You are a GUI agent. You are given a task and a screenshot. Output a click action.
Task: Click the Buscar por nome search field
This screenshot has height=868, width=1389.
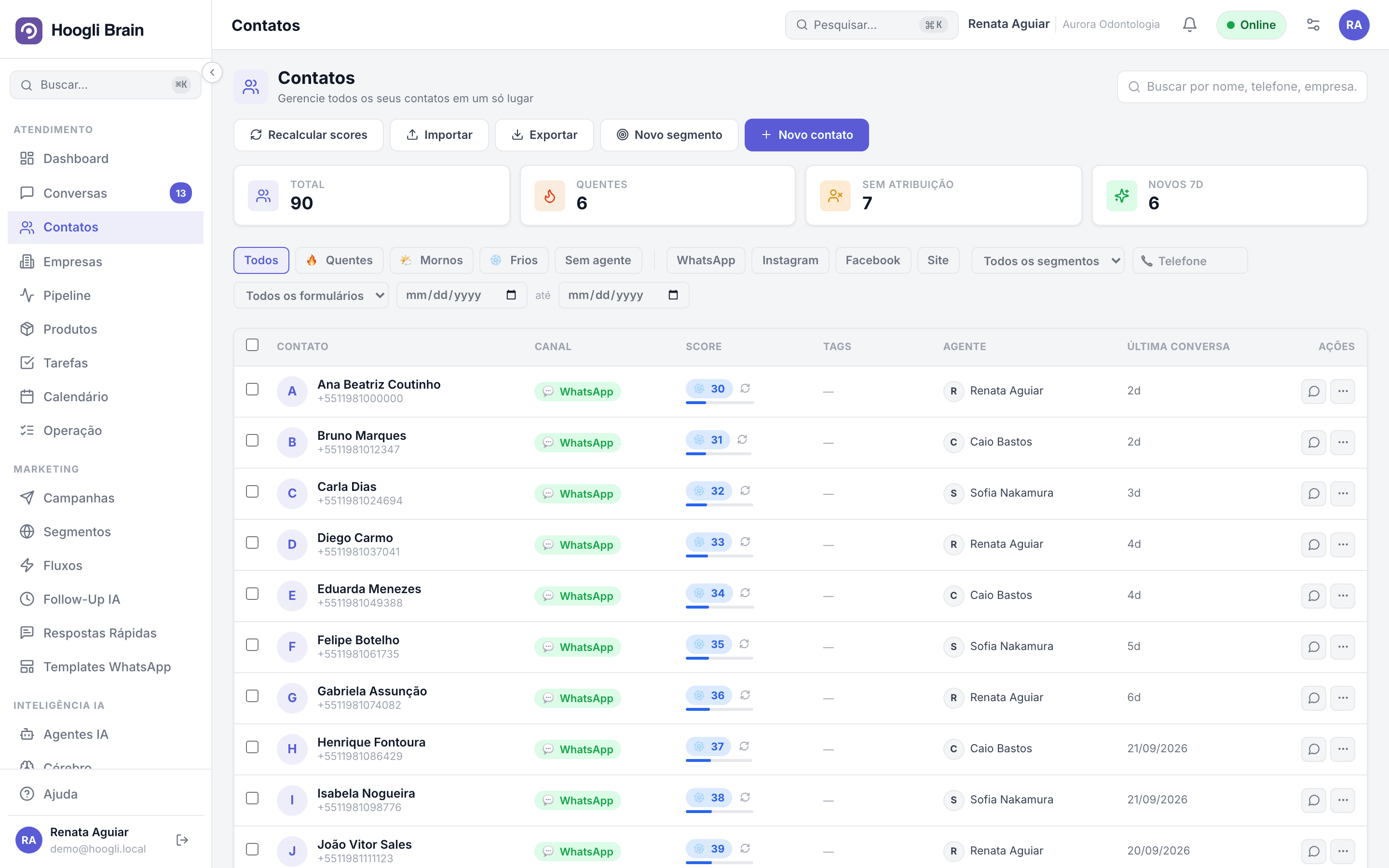(1242, 87)
